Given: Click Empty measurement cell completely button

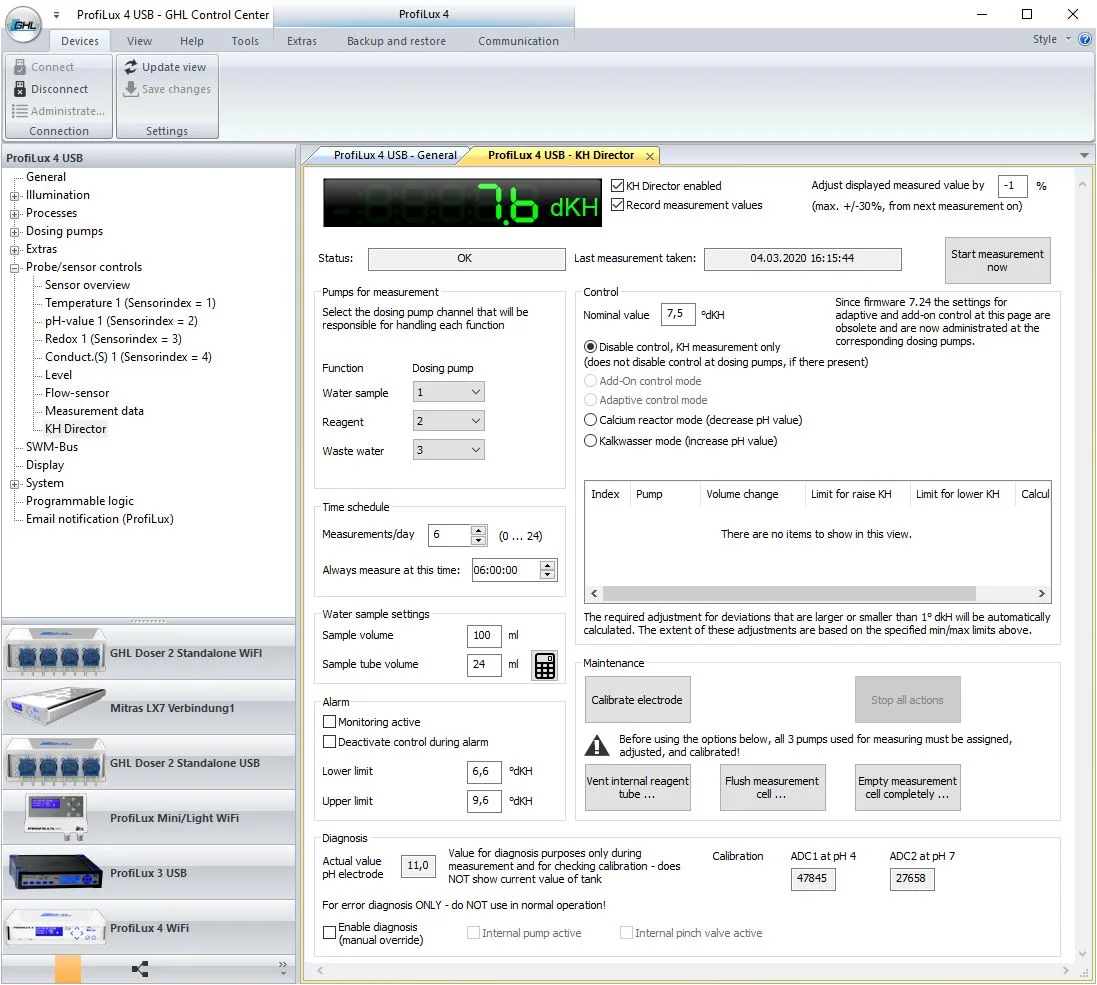Looking at the screenshot, I should tap(907, 788).
